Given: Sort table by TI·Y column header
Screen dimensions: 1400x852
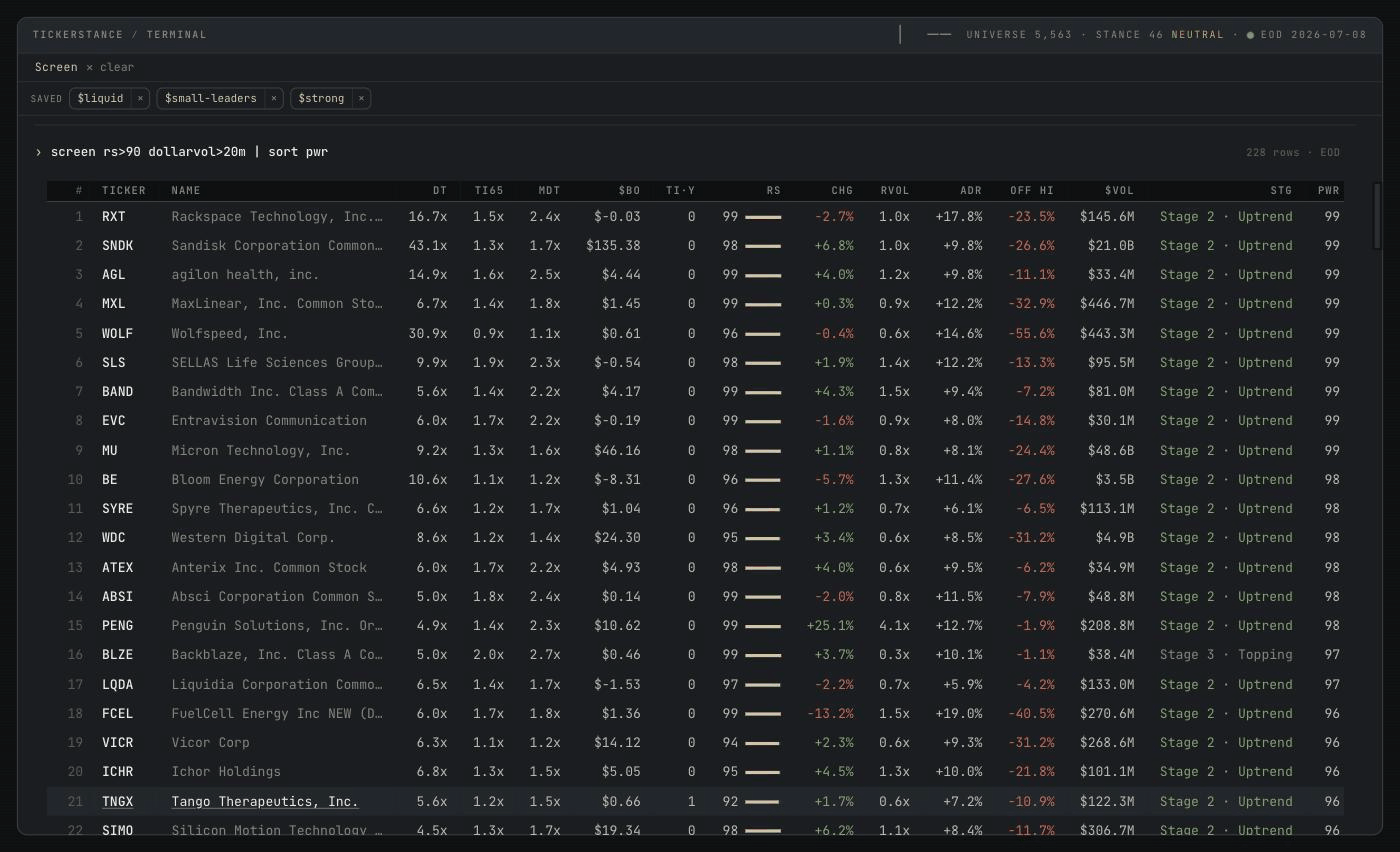Looking at the screenshot, I should pyautogui.click(x=680, y=190).
